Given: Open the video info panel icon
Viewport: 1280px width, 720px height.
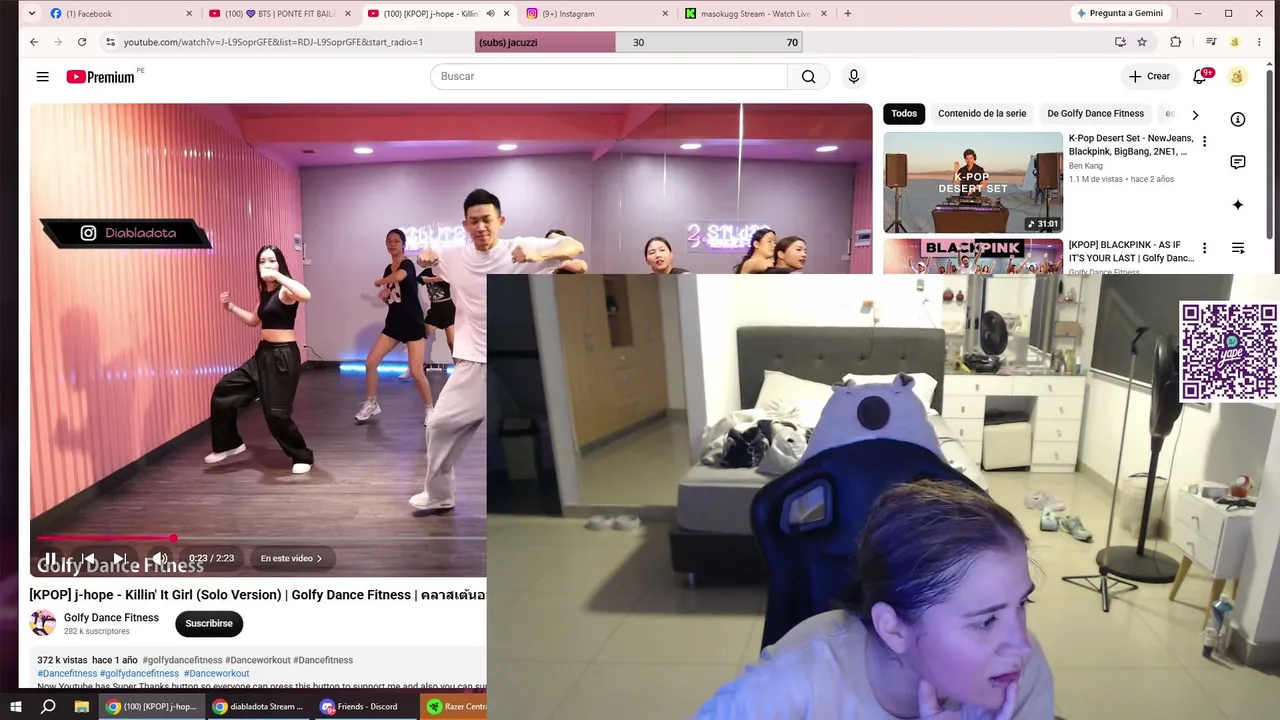Looking at the screenshot, I should coord(1238,119).
